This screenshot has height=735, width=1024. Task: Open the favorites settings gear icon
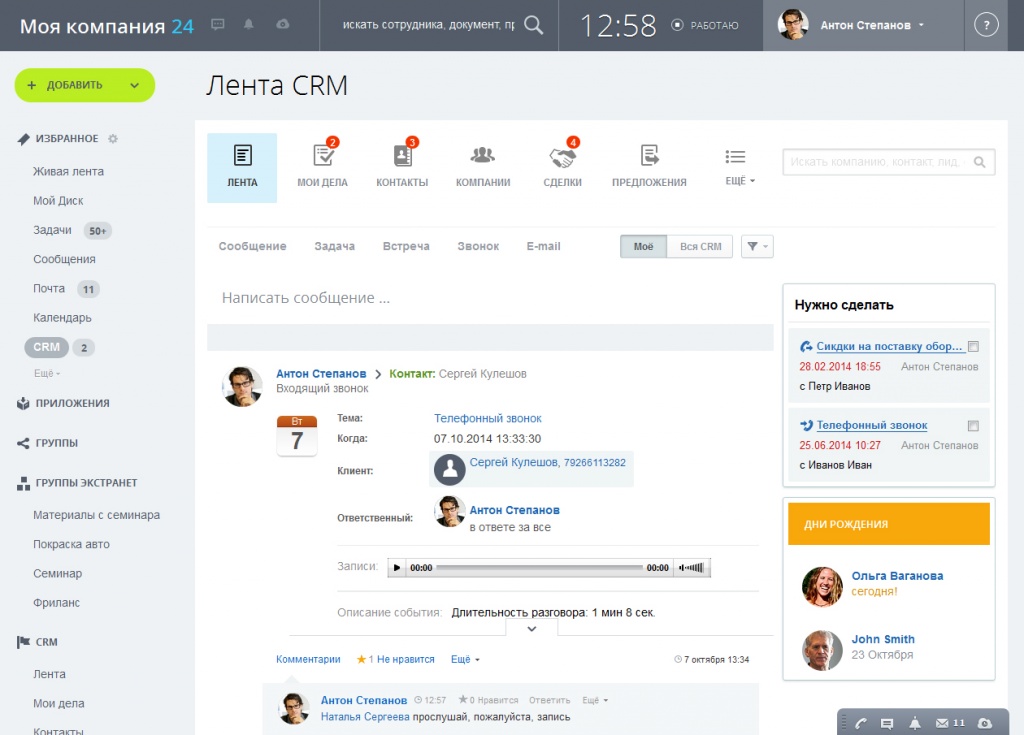113,139
